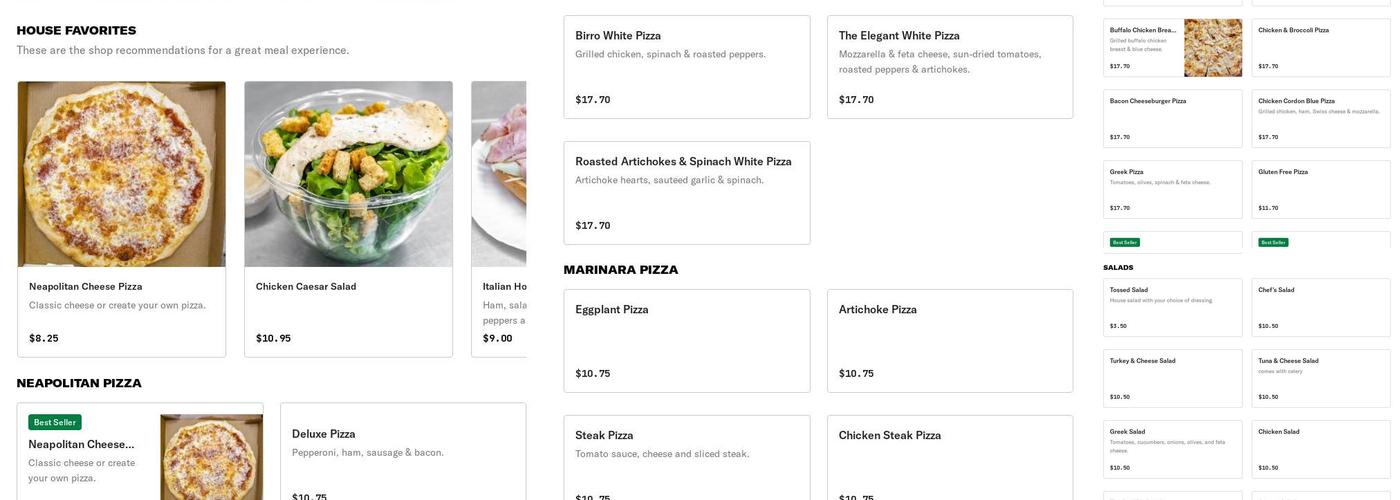Open the Steak Pizza item
This screenshot has width=1400, height=500.
coord(687,458)
